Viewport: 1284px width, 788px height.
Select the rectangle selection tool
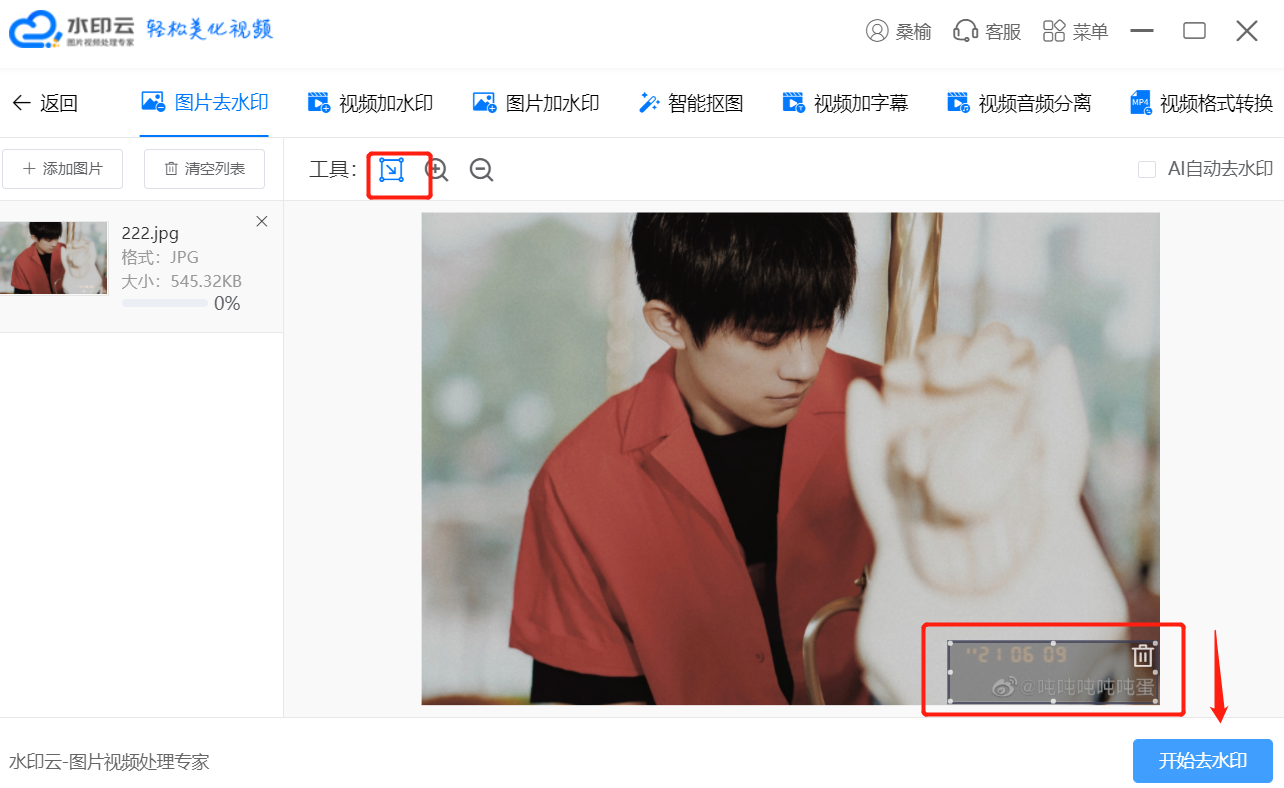[392, 170]
